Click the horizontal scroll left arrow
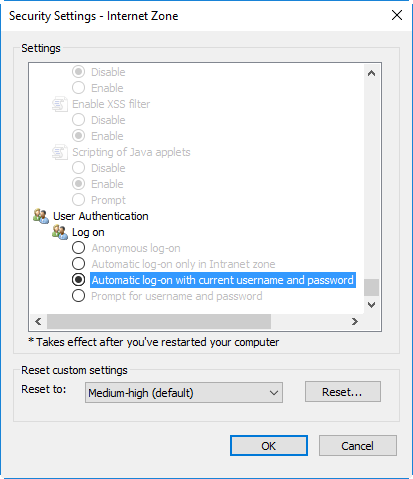 (x=38, y=321)
